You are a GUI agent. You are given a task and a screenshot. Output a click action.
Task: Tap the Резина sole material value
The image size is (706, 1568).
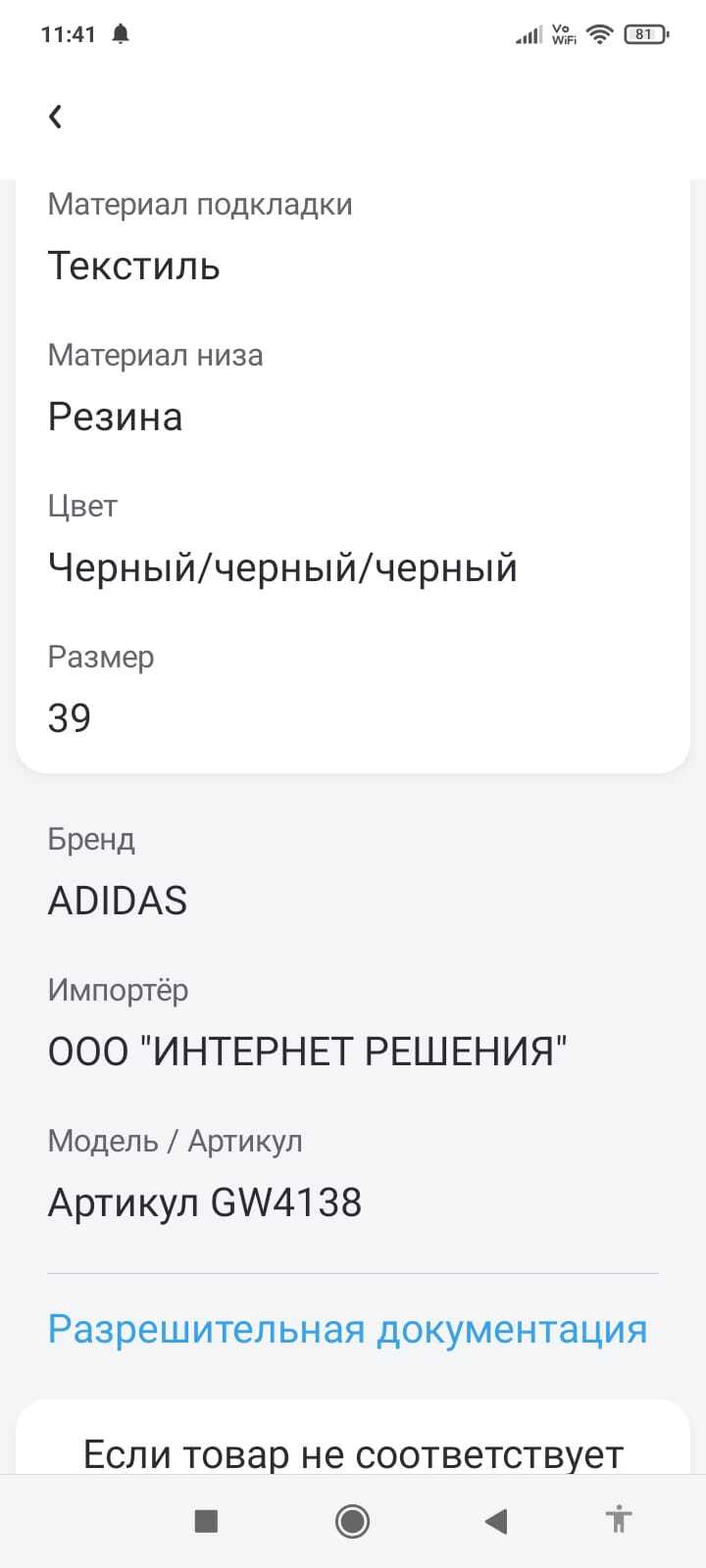click(116, 416)
